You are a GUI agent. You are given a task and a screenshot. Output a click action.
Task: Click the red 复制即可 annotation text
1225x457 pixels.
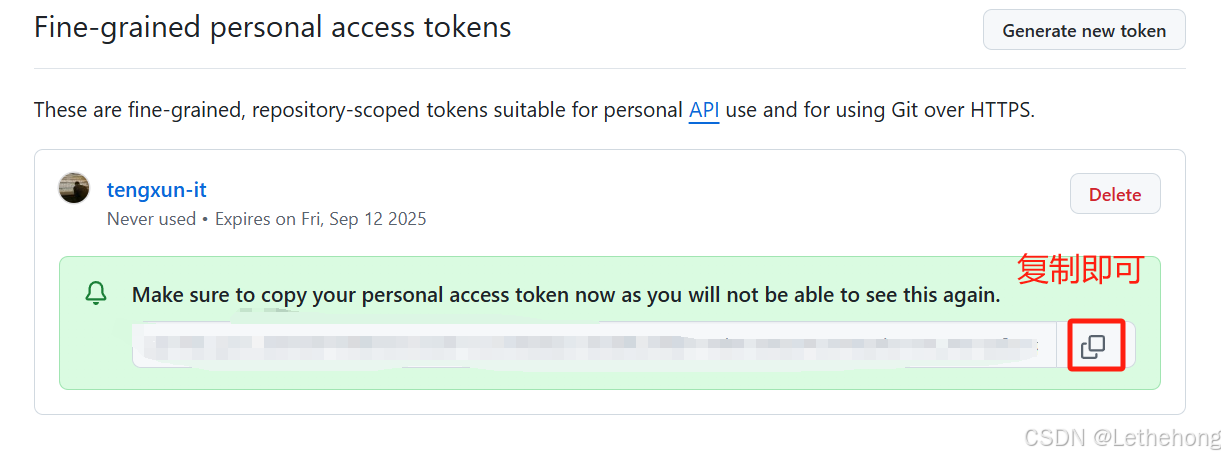click(1079, 270)
